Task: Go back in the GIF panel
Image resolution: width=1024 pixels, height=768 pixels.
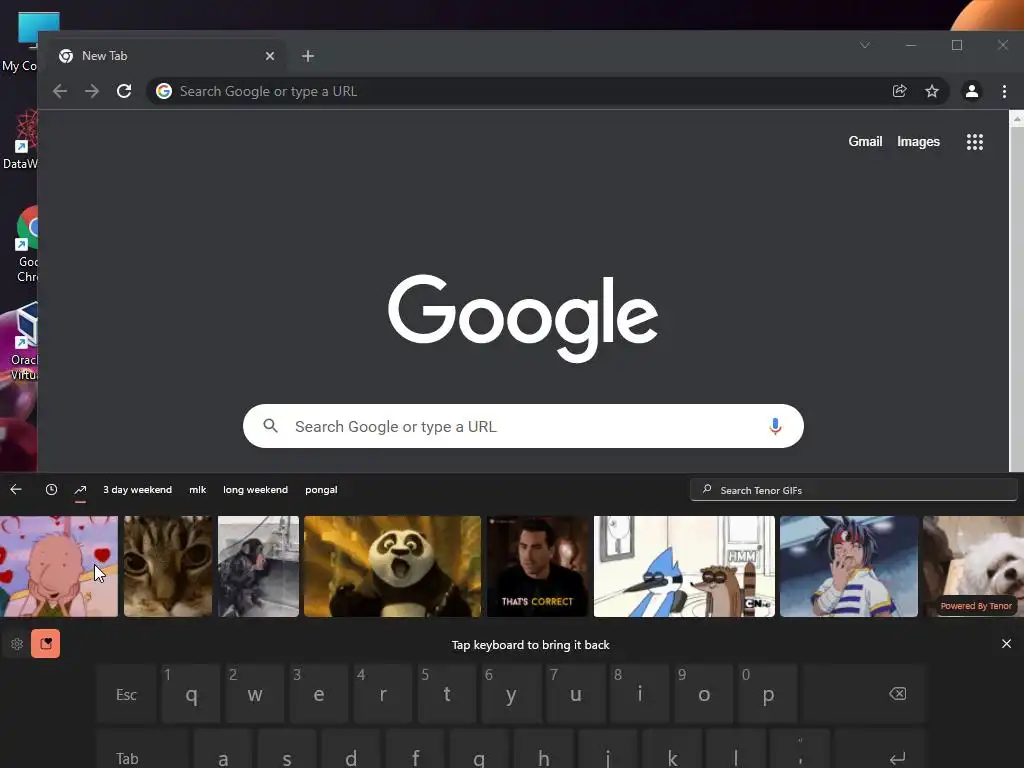Action: [x=16, y=489]
